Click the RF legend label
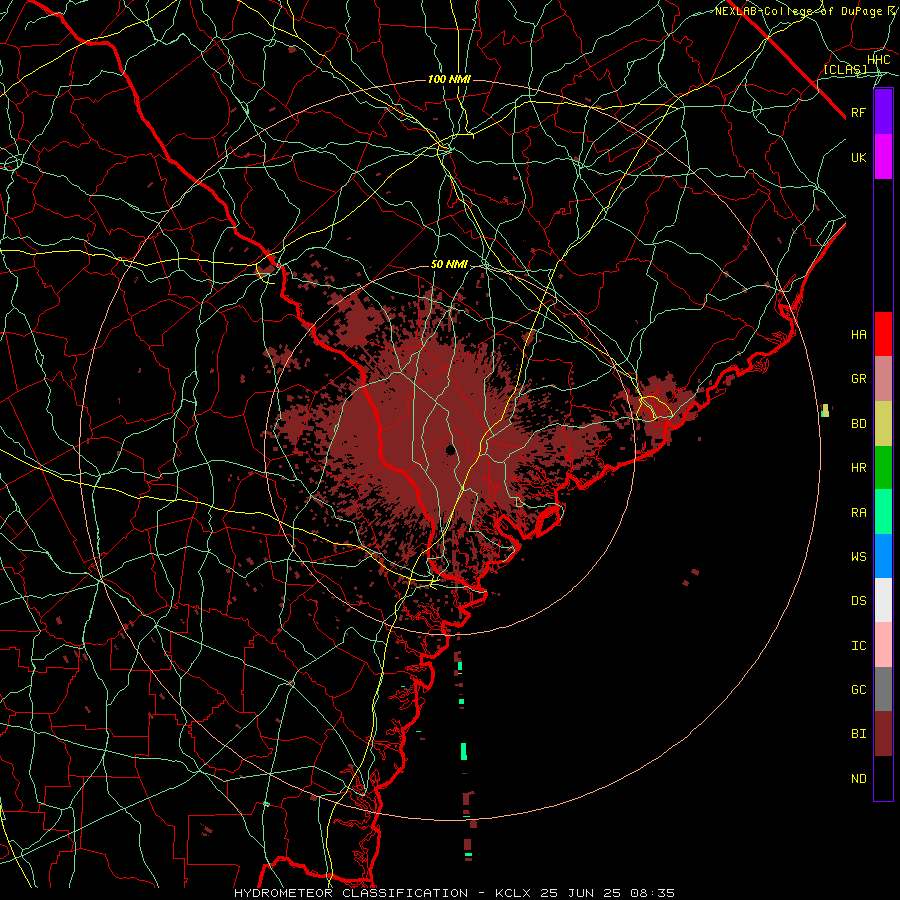Image resolution: width=900 pixels, height=900 pixels. (858, 112)
